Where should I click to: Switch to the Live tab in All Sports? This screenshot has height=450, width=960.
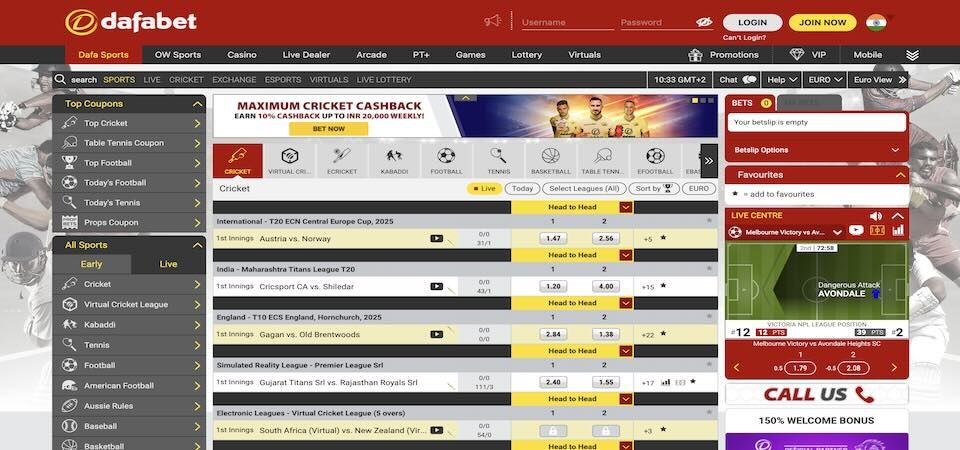168,264
